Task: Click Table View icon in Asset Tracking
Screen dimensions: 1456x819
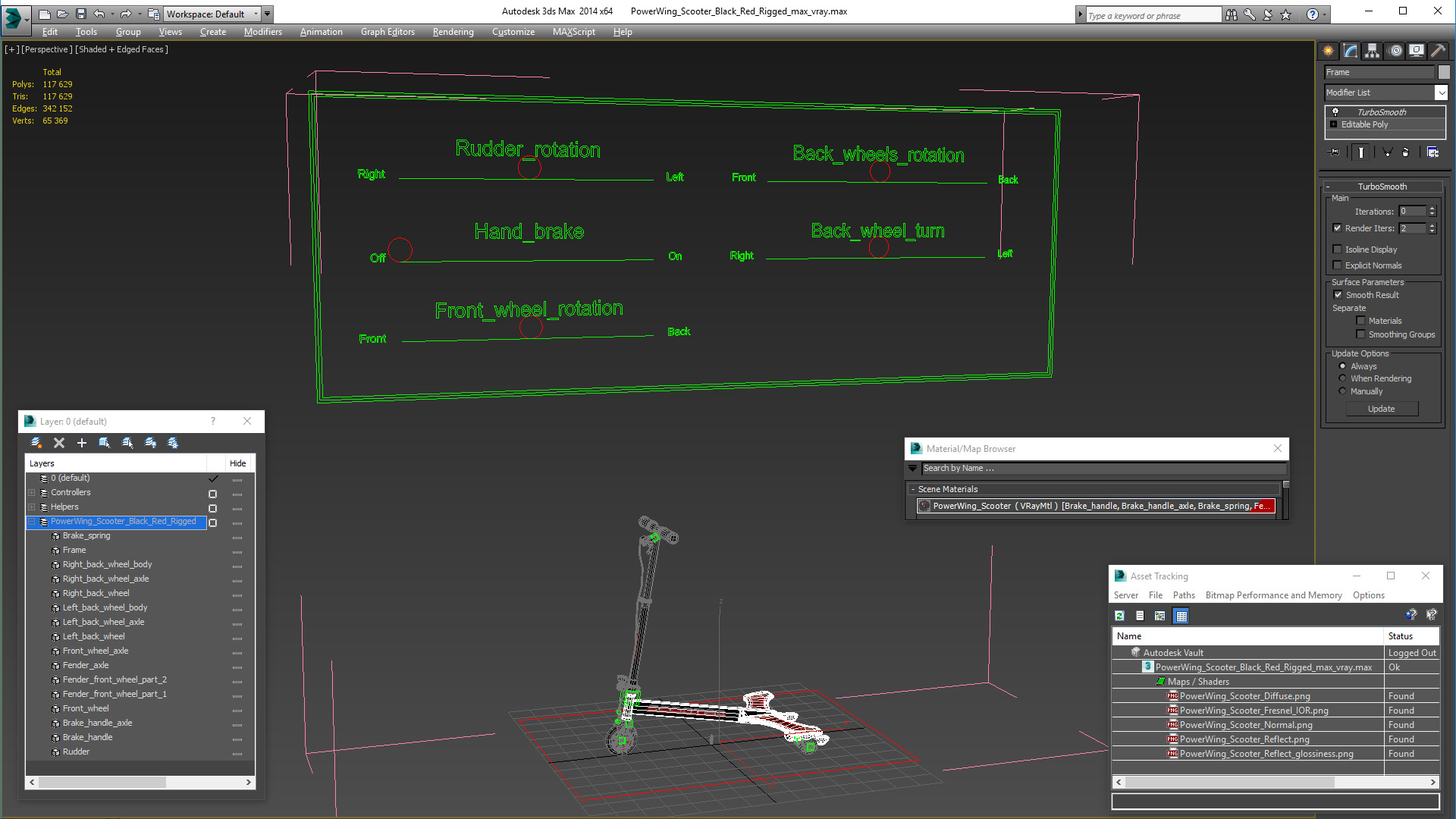Action: 1181,616
